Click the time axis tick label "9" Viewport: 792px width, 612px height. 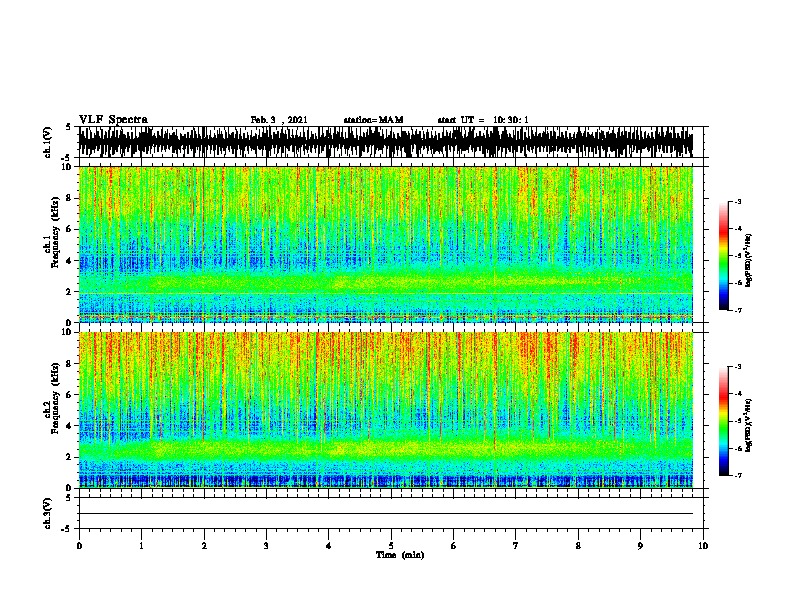tap(640, 546)
